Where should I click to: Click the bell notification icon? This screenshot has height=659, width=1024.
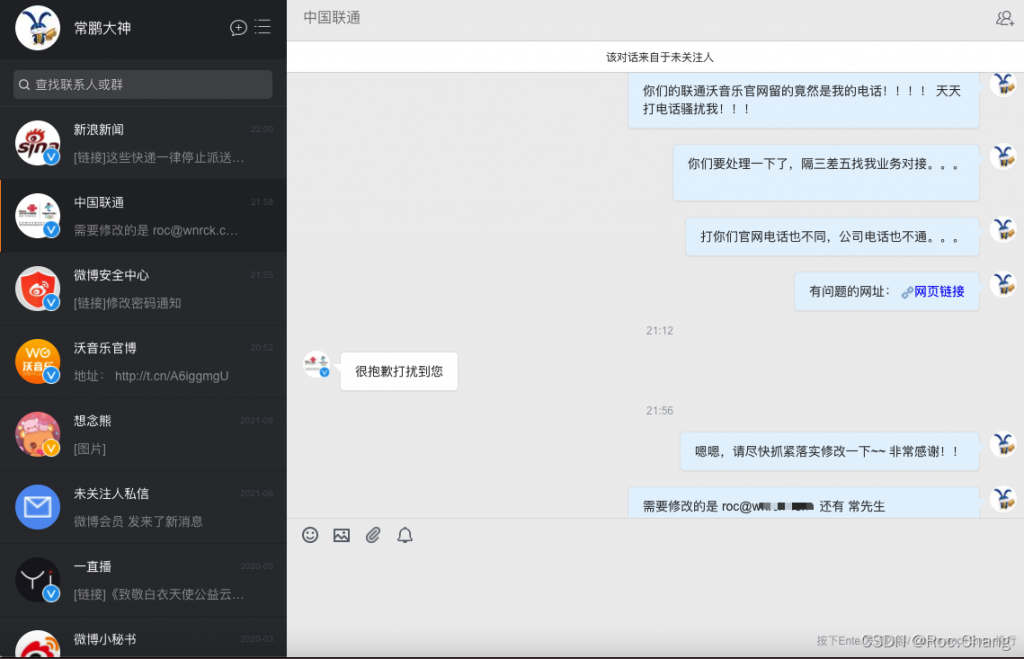pyautogui.click(x=405, y=536)
